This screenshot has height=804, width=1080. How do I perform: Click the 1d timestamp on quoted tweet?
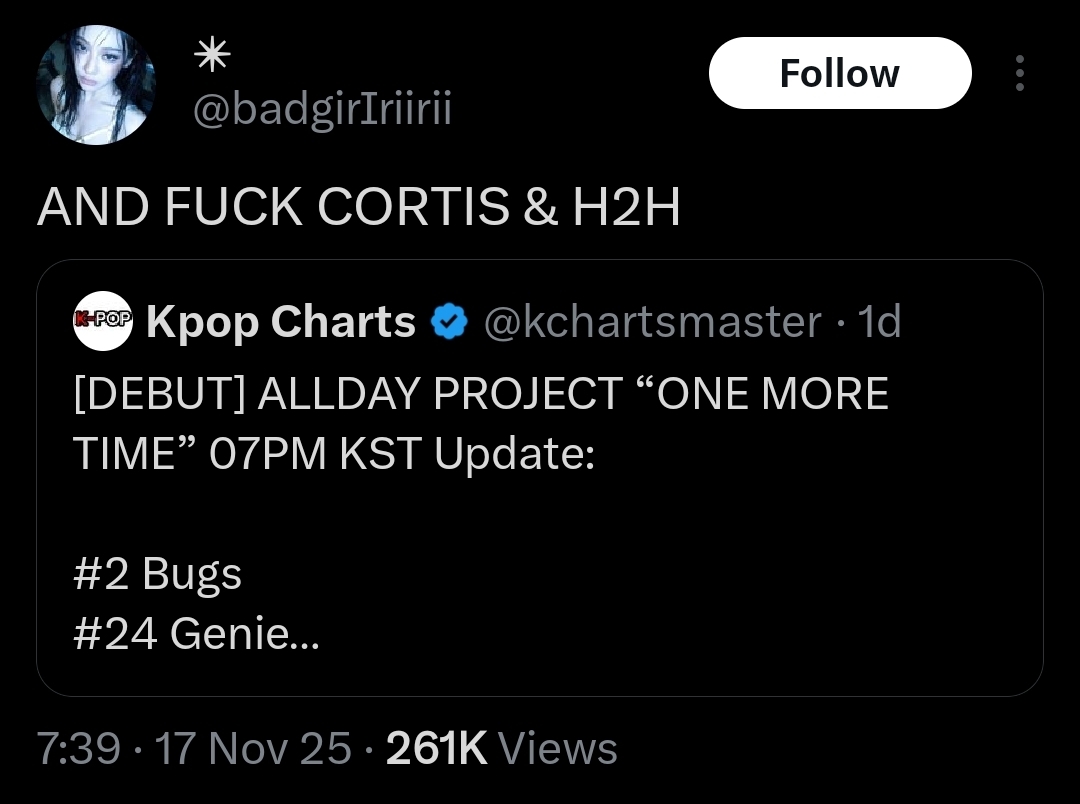[x=879, y=321]
